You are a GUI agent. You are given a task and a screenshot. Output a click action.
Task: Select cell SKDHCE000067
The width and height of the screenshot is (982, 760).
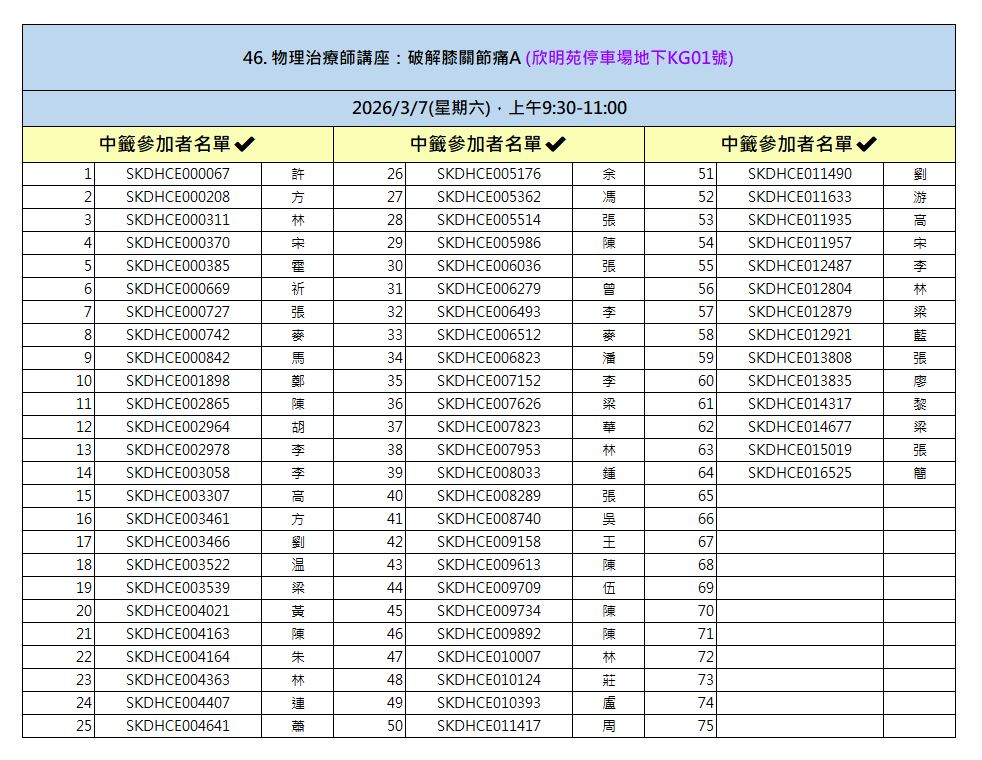tap(177, 174)
